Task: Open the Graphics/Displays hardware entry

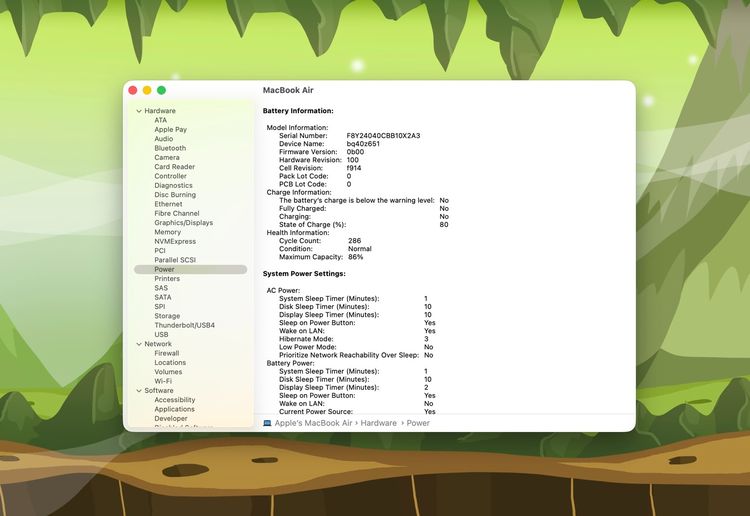Action: (183, 223)
